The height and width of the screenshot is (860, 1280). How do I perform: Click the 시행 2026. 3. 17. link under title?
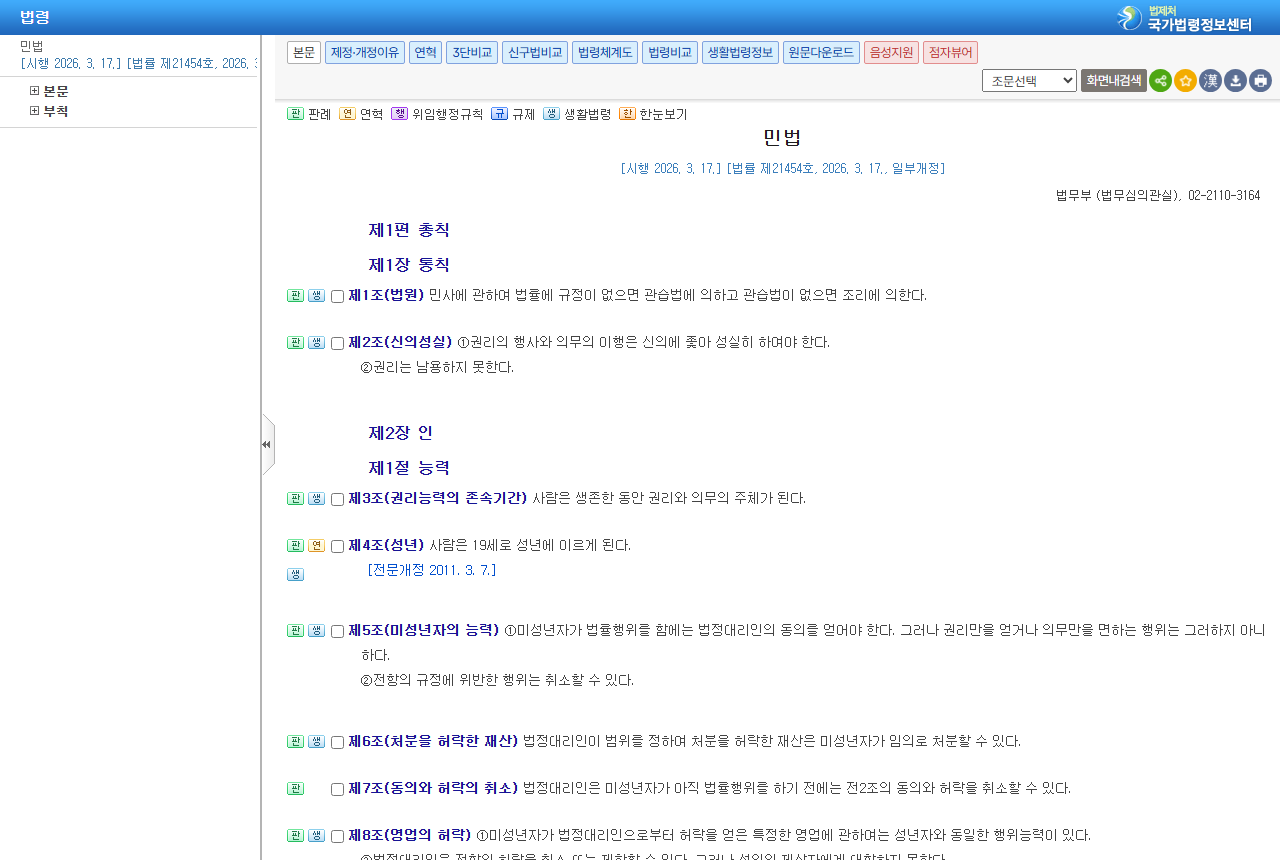point(671,169)
